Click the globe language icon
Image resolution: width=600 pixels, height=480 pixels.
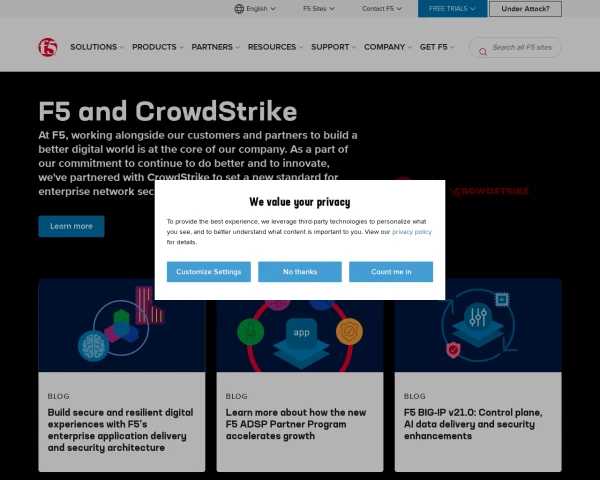pyautogui.click(x=239, y=8)
